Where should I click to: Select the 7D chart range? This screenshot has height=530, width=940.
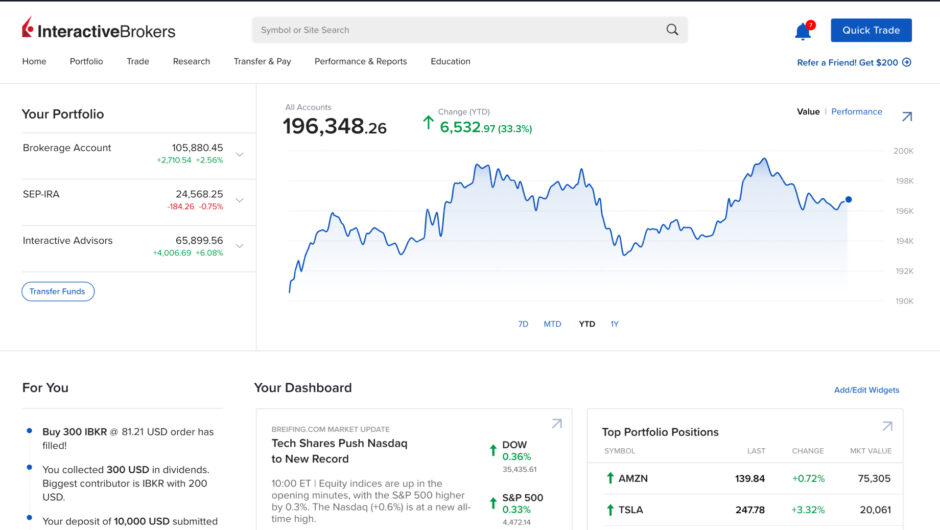coord(523,324)
